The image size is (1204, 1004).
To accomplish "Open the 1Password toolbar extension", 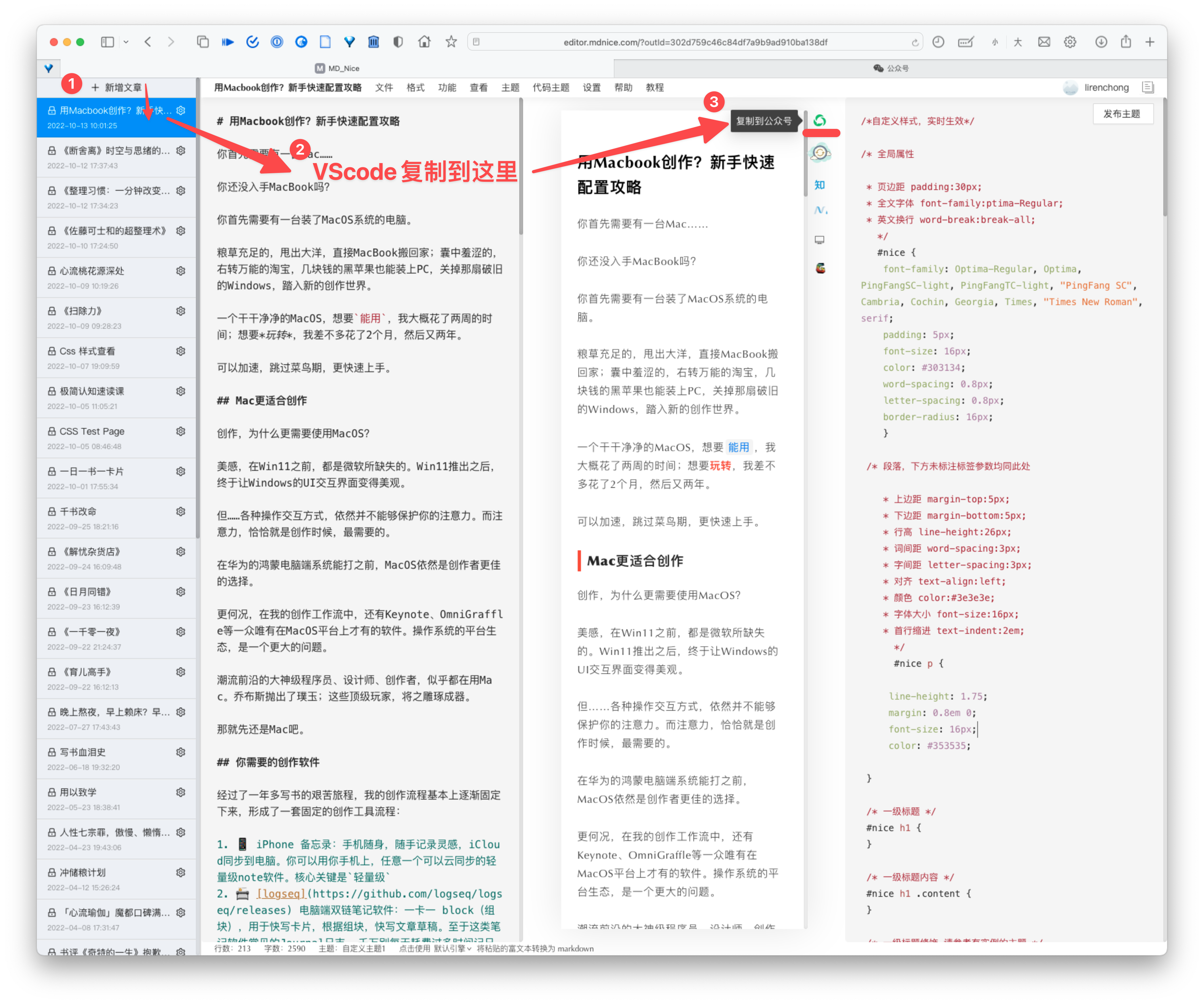I will click(277, 42).
